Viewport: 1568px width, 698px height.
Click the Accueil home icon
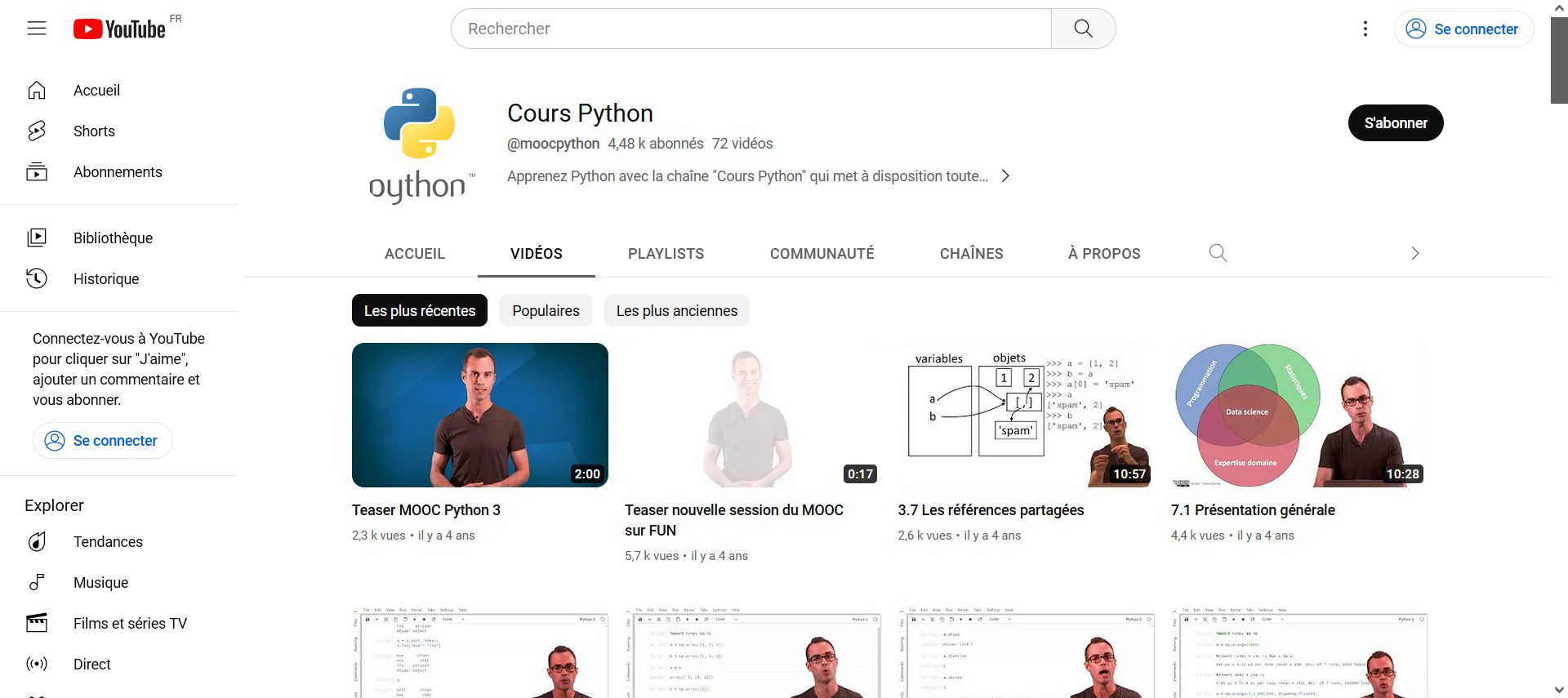coord(37,90)
